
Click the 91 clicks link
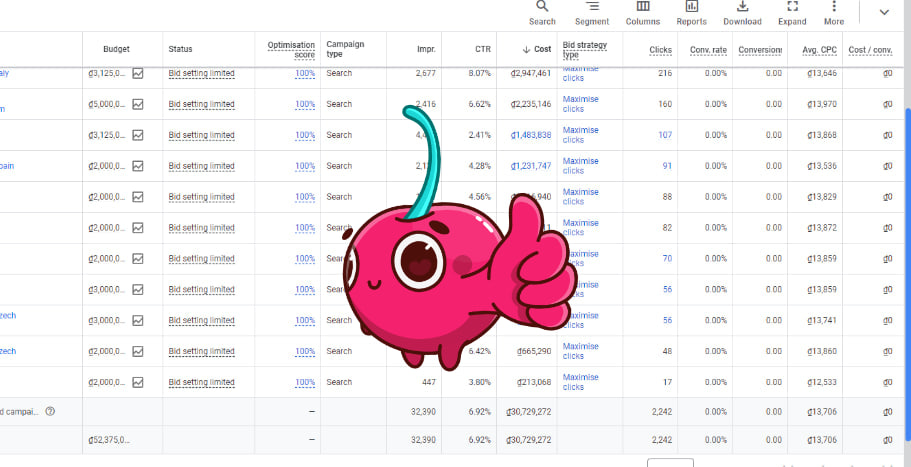pos(667,166)
